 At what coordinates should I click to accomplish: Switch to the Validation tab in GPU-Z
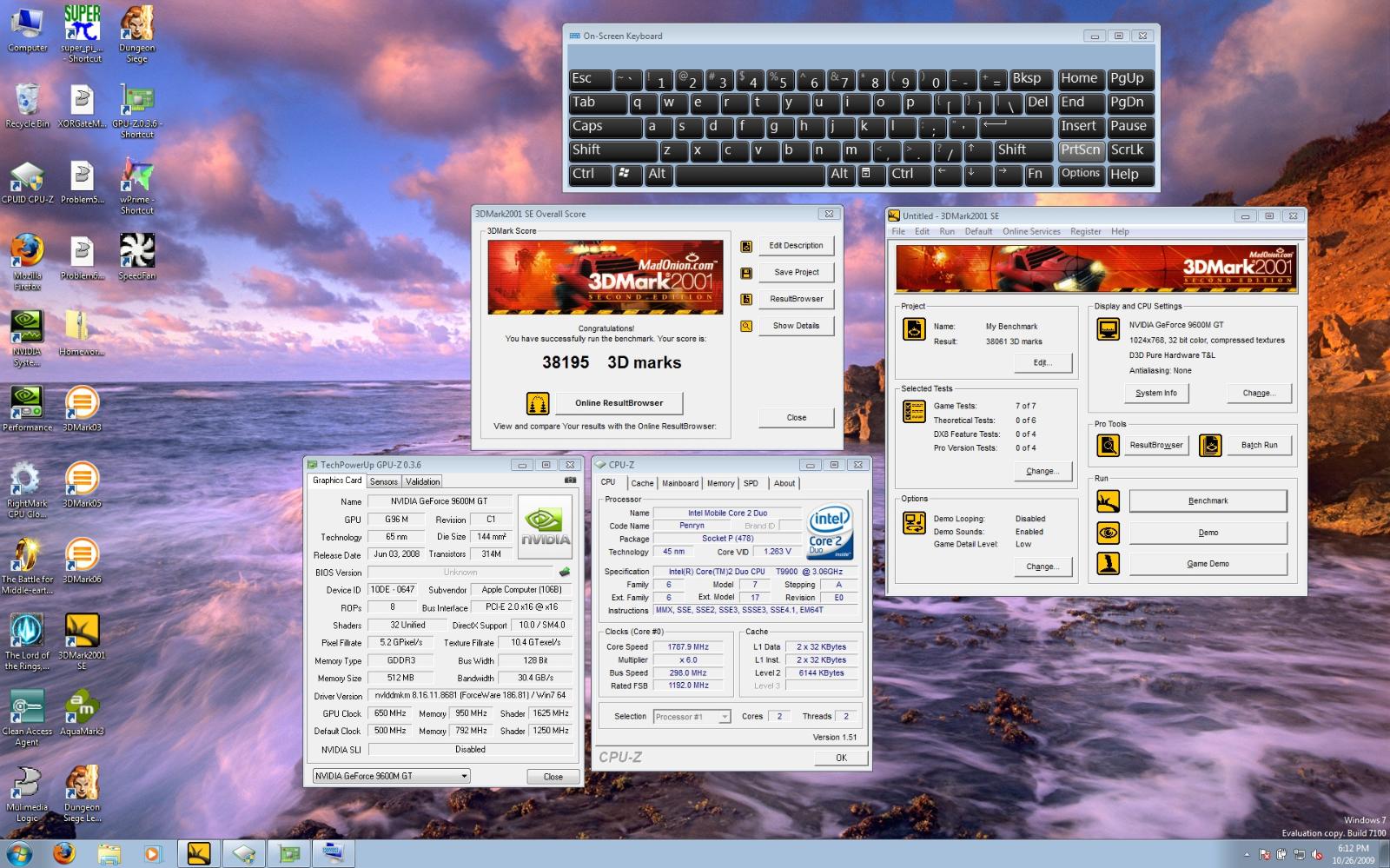point(422,481)
